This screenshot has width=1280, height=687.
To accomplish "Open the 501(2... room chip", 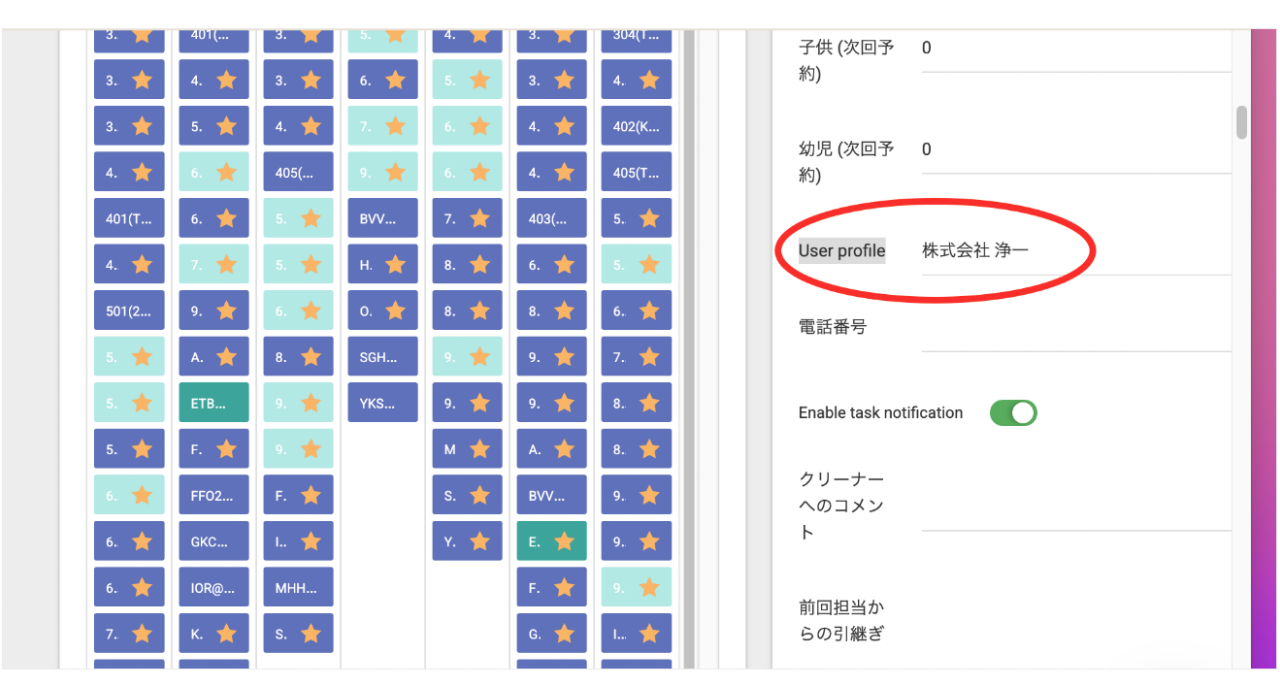I will coord(129,311).
